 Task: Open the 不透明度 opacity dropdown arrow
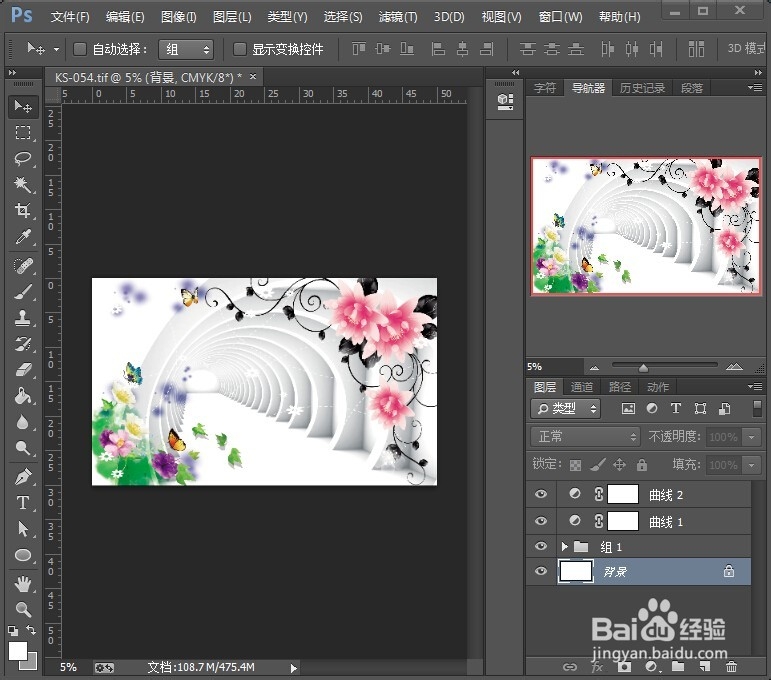coord(751,437)
